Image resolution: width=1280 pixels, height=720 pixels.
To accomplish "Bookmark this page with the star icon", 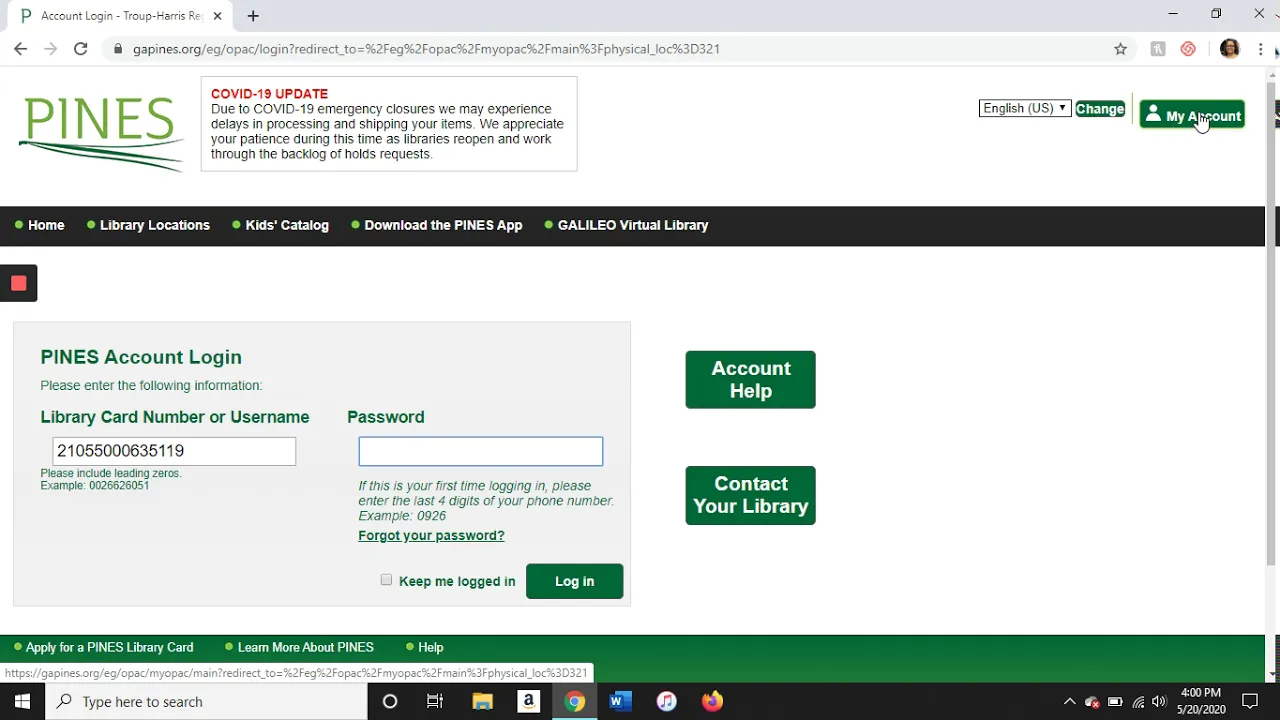I will [1121, 49].
